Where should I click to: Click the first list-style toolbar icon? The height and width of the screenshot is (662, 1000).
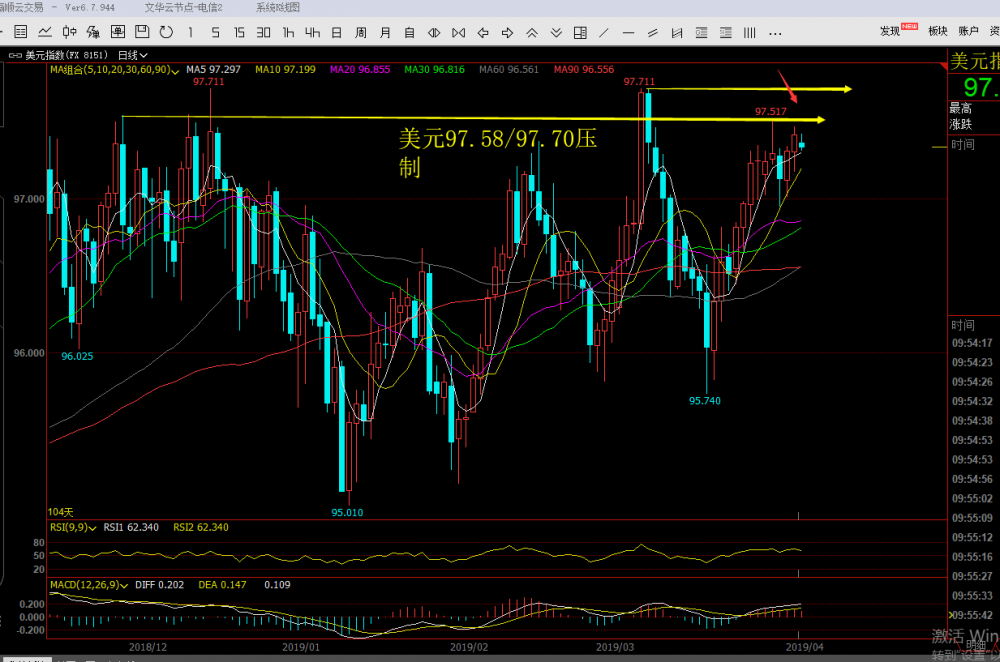tap(702, 33)
